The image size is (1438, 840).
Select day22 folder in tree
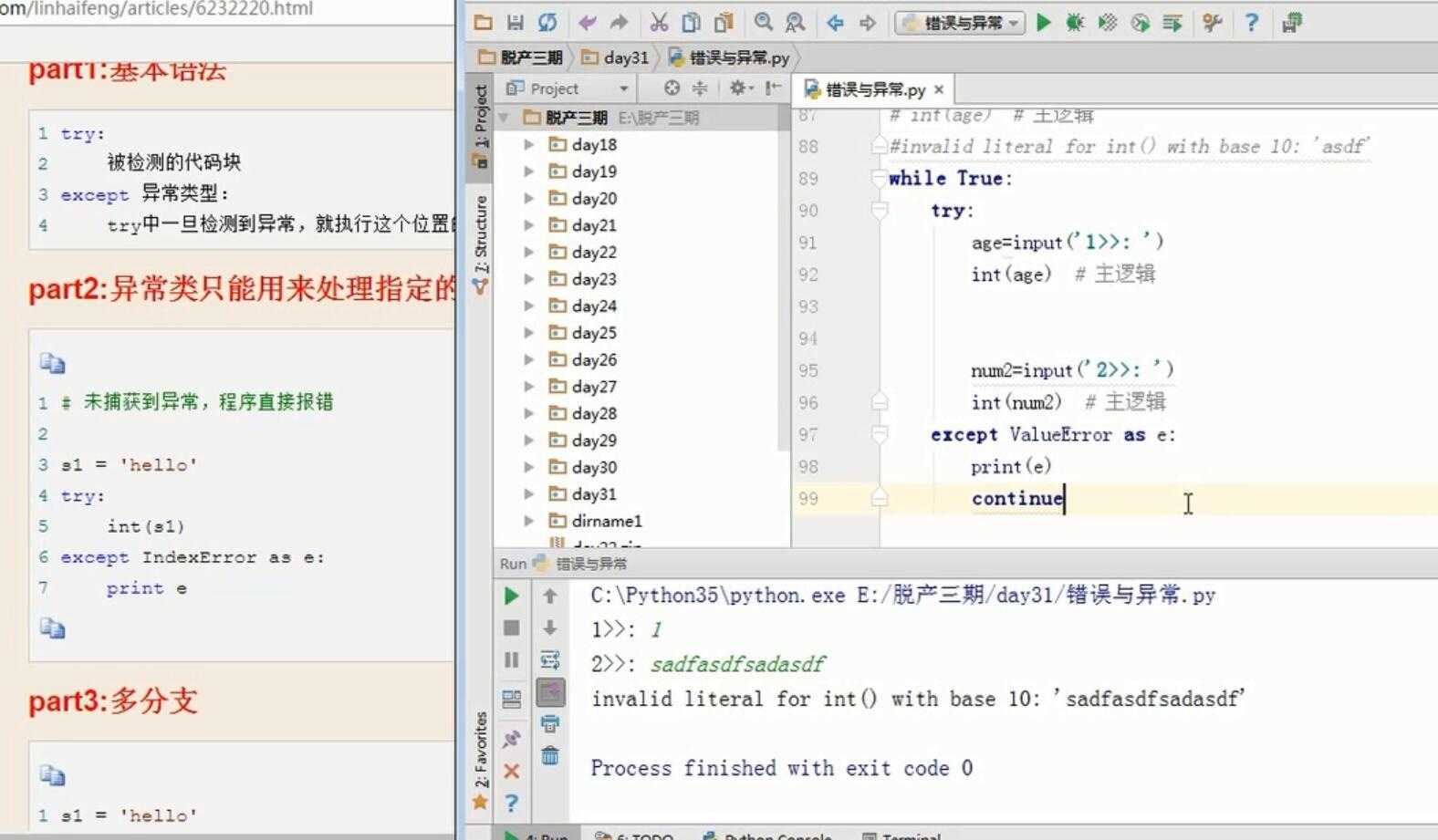[594, 252]
